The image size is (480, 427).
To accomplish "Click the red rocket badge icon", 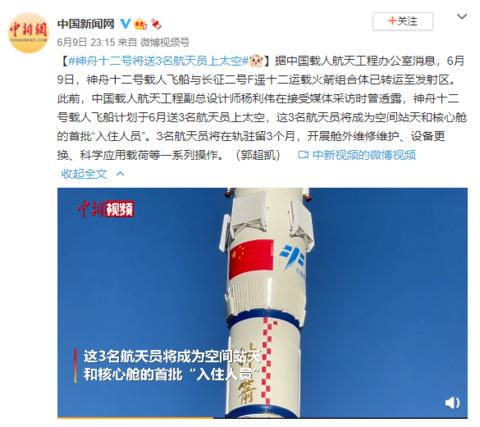I will point(156,24).
